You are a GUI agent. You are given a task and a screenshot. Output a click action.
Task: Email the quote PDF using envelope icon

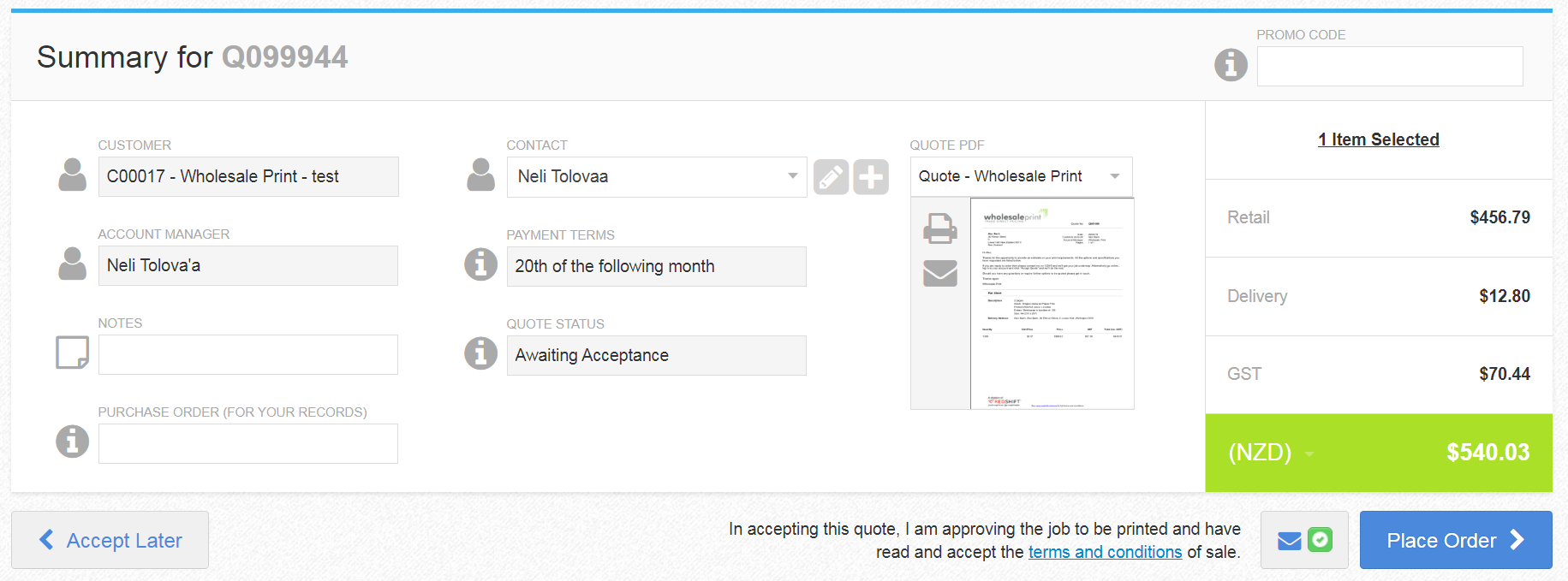click(x=939, y=273)
